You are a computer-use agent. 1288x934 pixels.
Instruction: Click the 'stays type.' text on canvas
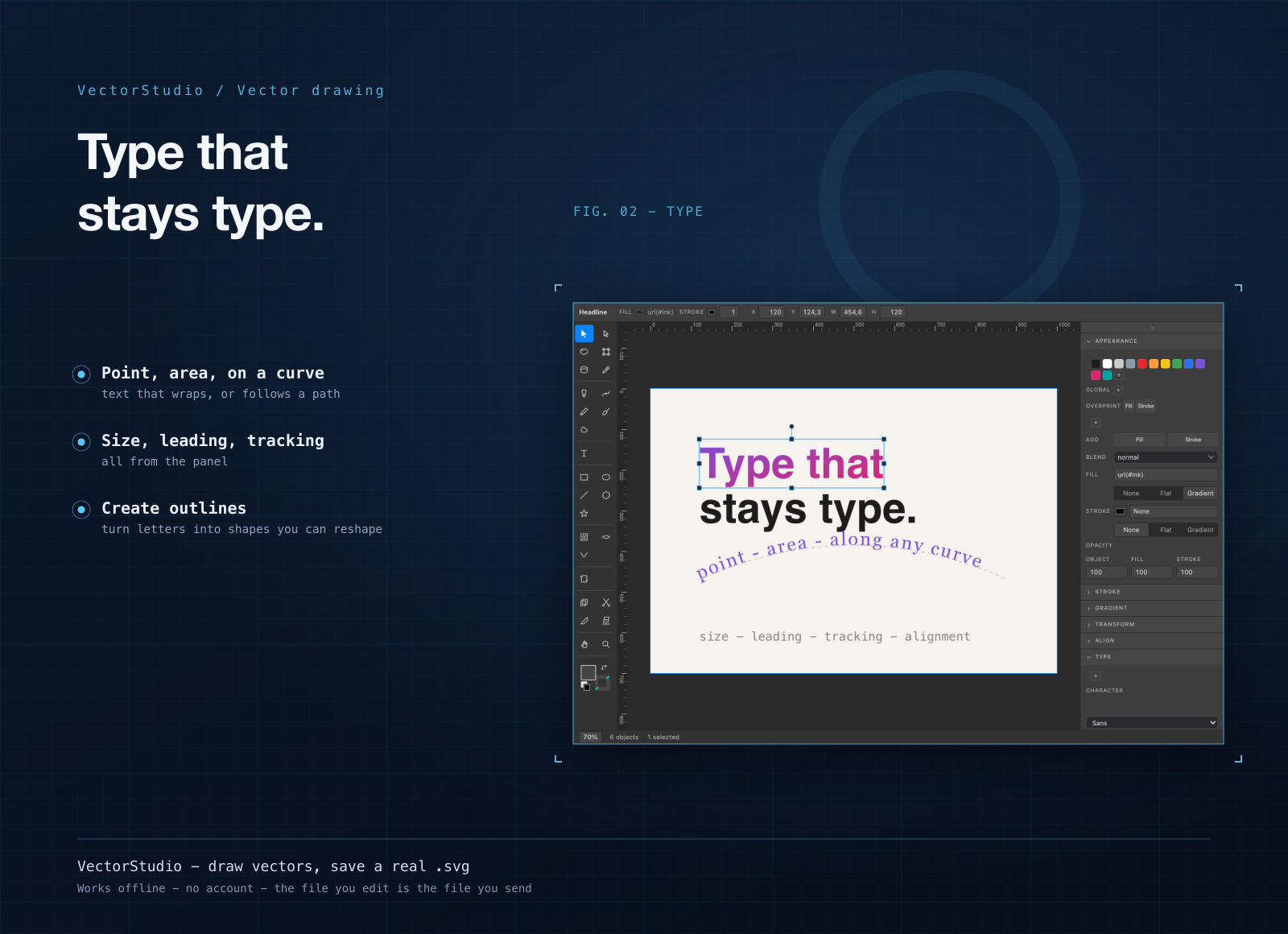coord(808,510)
